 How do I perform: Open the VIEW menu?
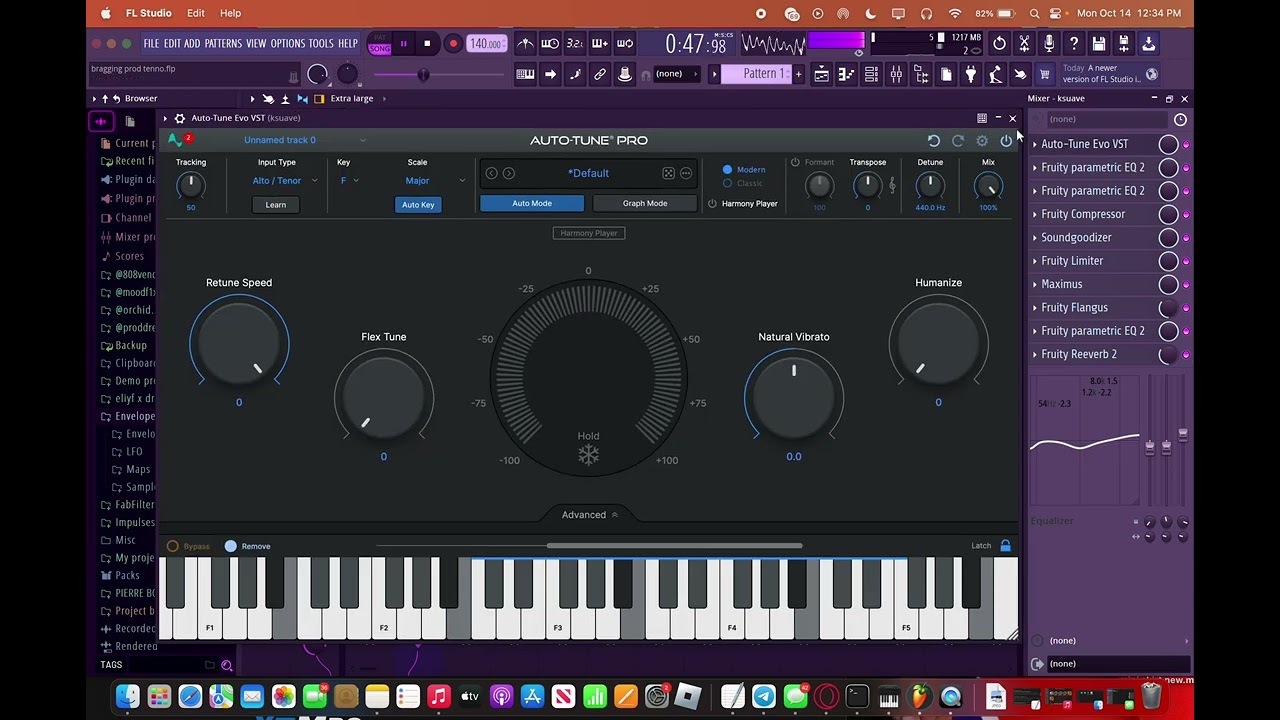coord(256,44)
